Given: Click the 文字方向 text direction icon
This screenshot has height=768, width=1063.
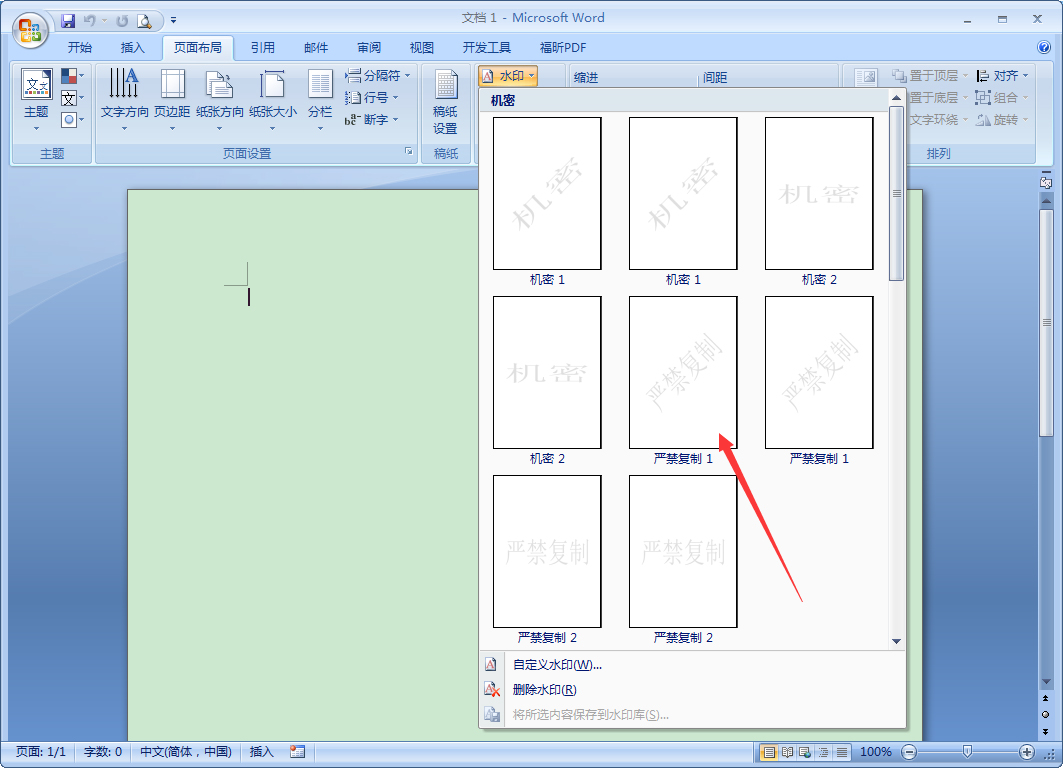Looking at the screenshot, I should [124, 97].
